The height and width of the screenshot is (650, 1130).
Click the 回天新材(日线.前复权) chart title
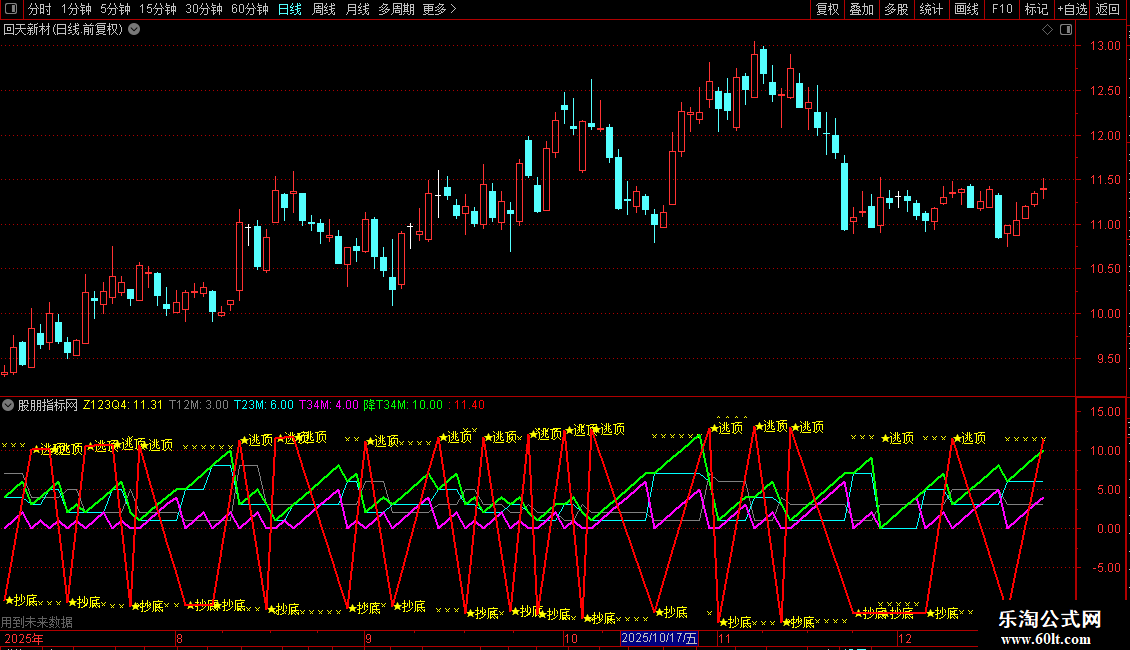pyautogui.click(x=63, y=30)
